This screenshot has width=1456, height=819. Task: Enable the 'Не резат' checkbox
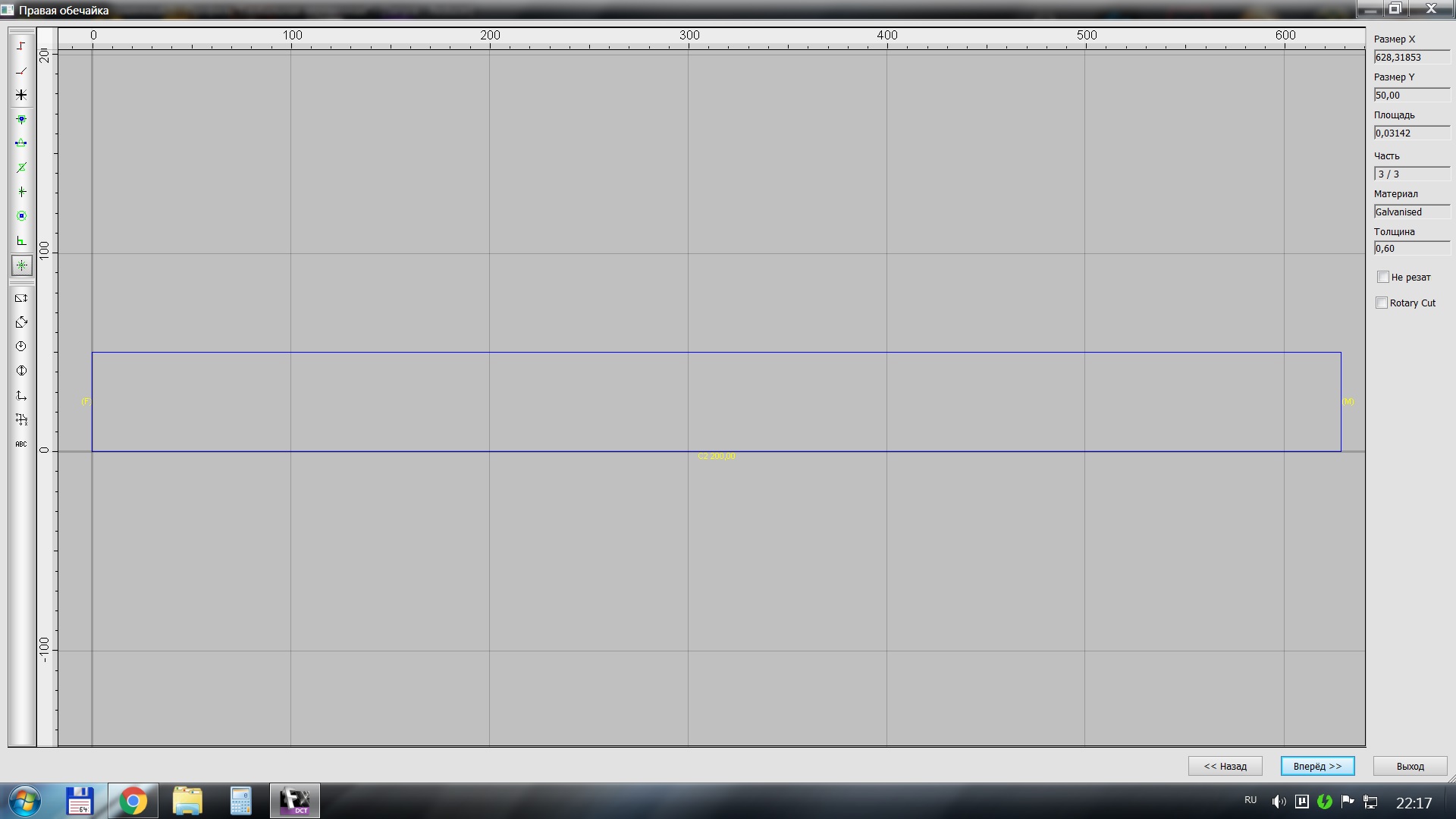click(x=1383, y=278)
